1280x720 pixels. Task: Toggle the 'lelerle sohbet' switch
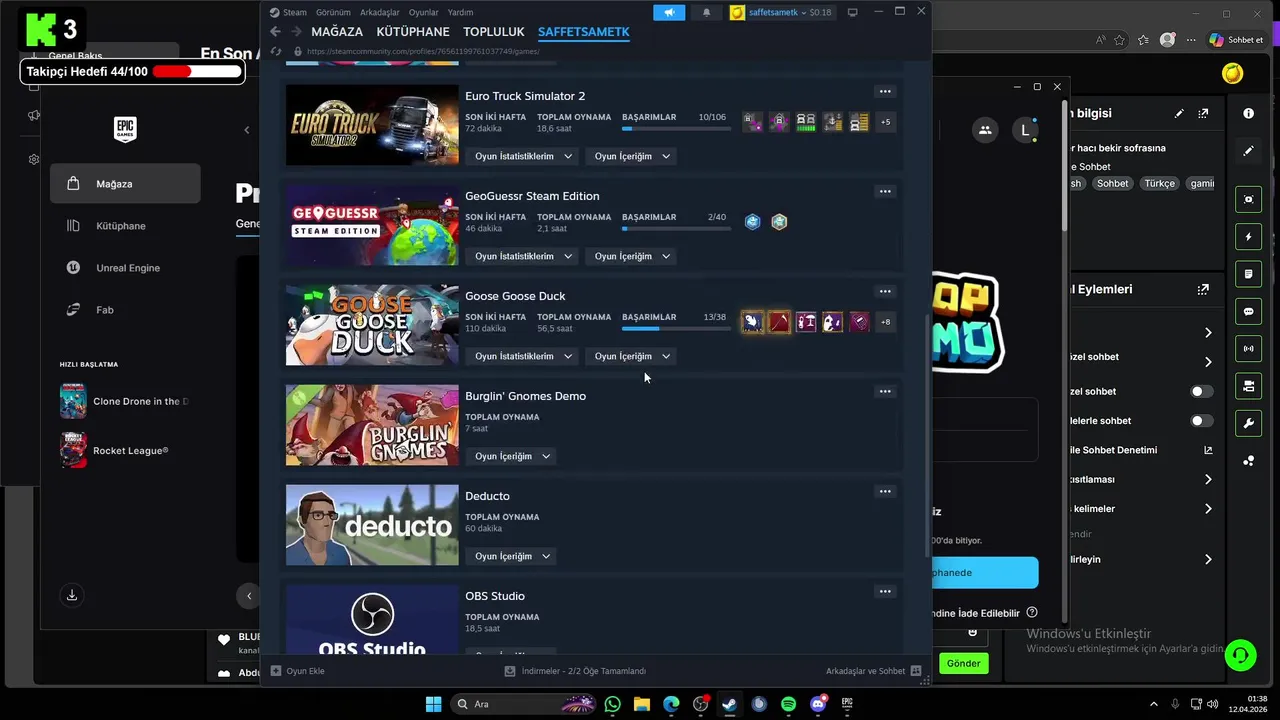(1202, 421)
